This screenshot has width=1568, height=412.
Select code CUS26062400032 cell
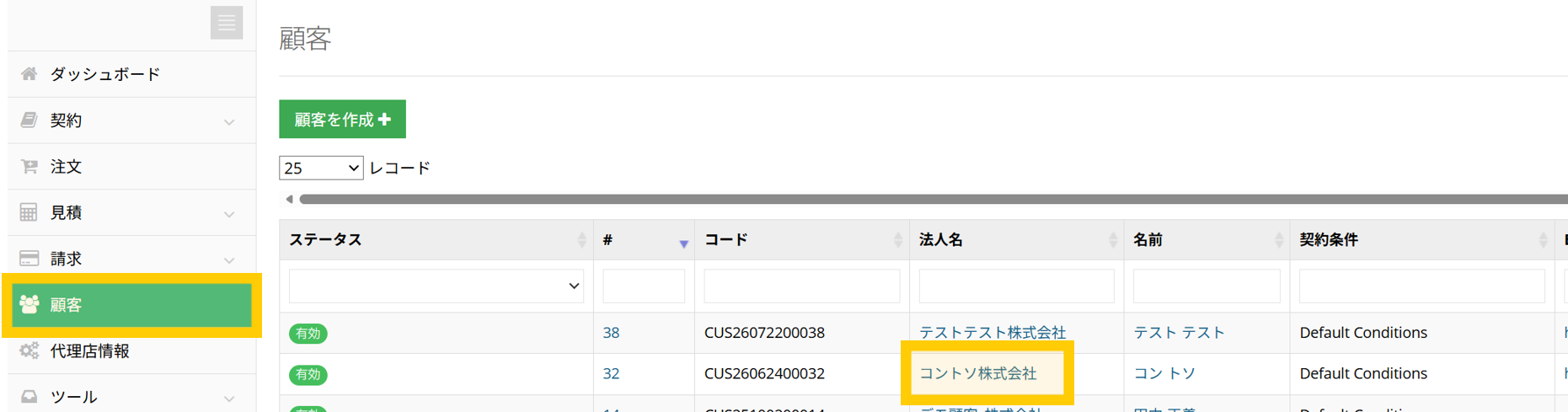[764, 373]
